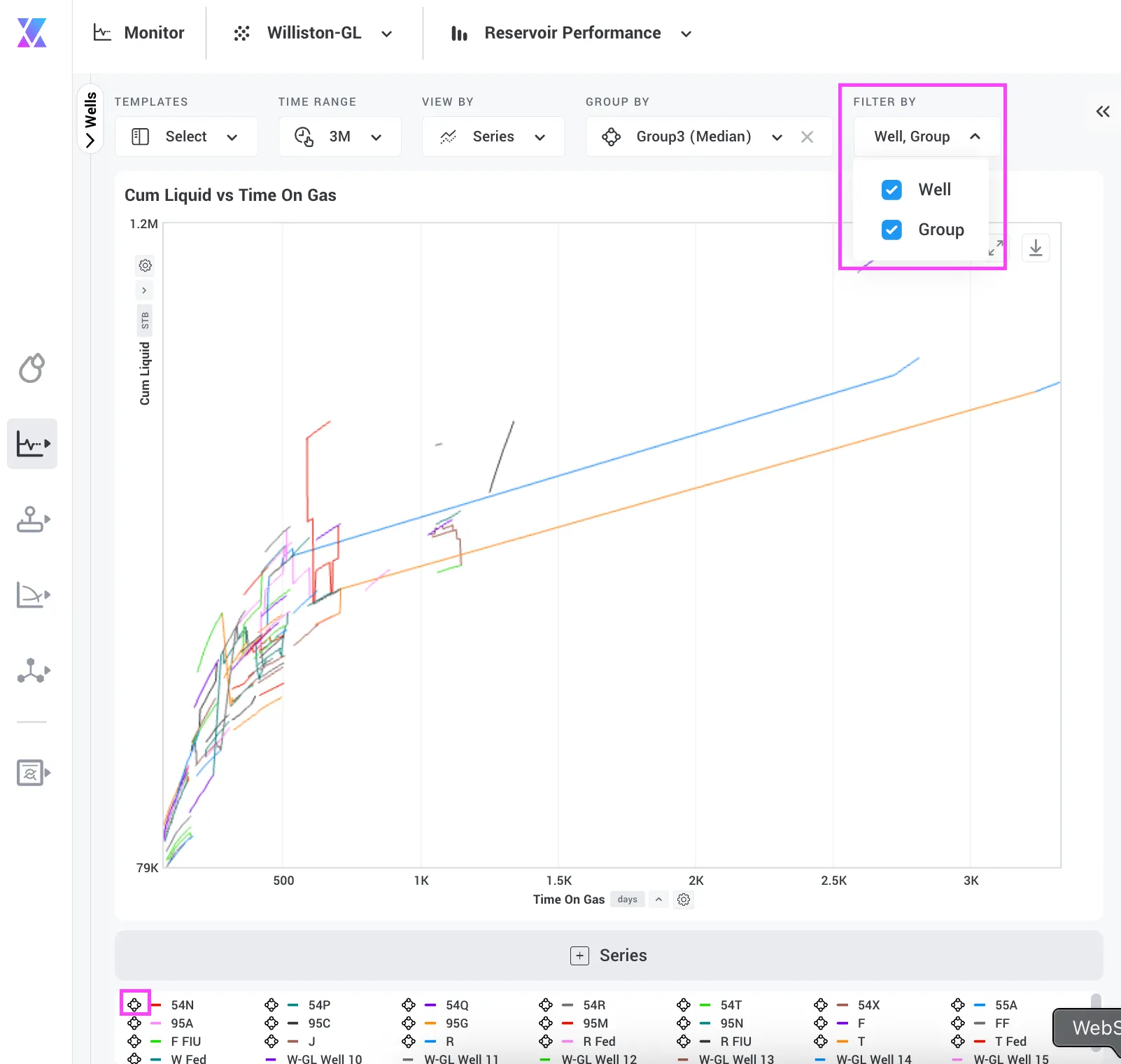Select the T Fed legend entry
This screenshot has width=1121, height=1064.
(x=1010, y=1042)
